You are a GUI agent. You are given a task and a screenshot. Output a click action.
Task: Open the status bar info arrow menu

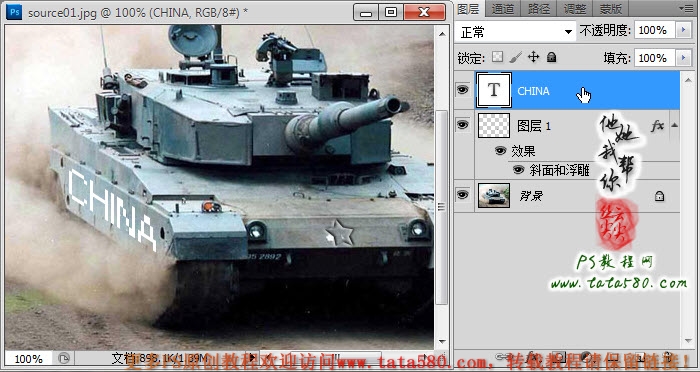[x=253, y=357]
